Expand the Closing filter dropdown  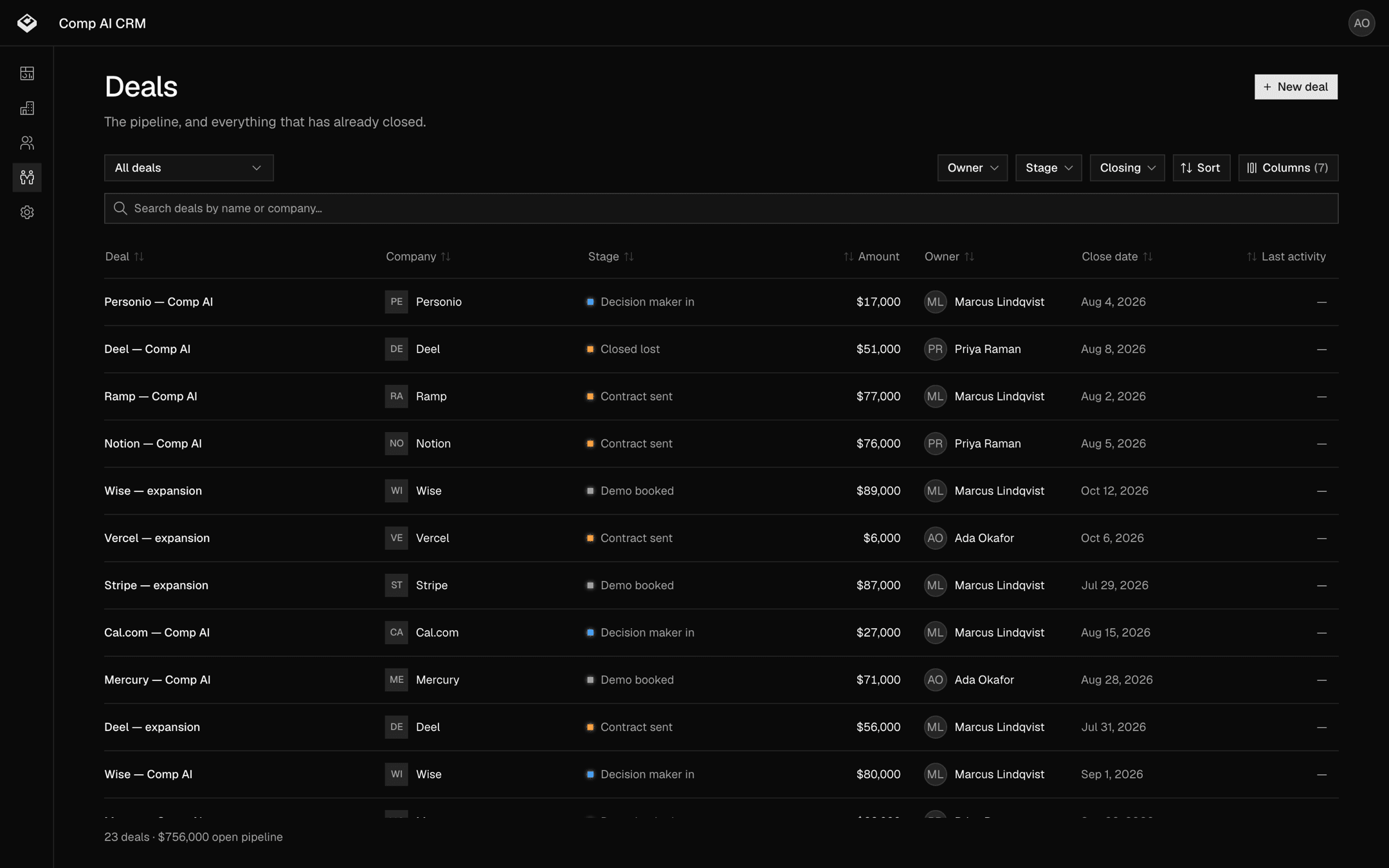point(1127,168)
